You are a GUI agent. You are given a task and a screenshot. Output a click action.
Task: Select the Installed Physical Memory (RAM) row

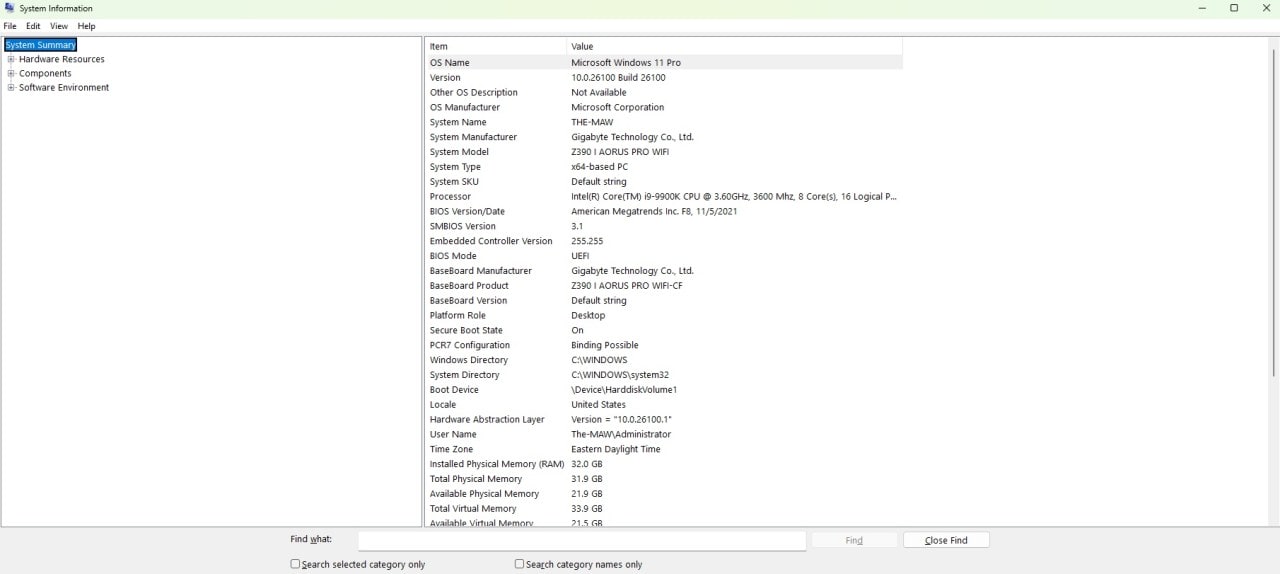tap(664, 464)
